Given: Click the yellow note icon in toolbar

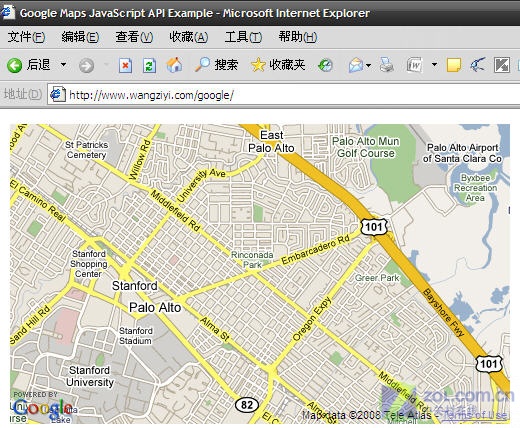Looking at the screenshot, I should tap(454, 65).
